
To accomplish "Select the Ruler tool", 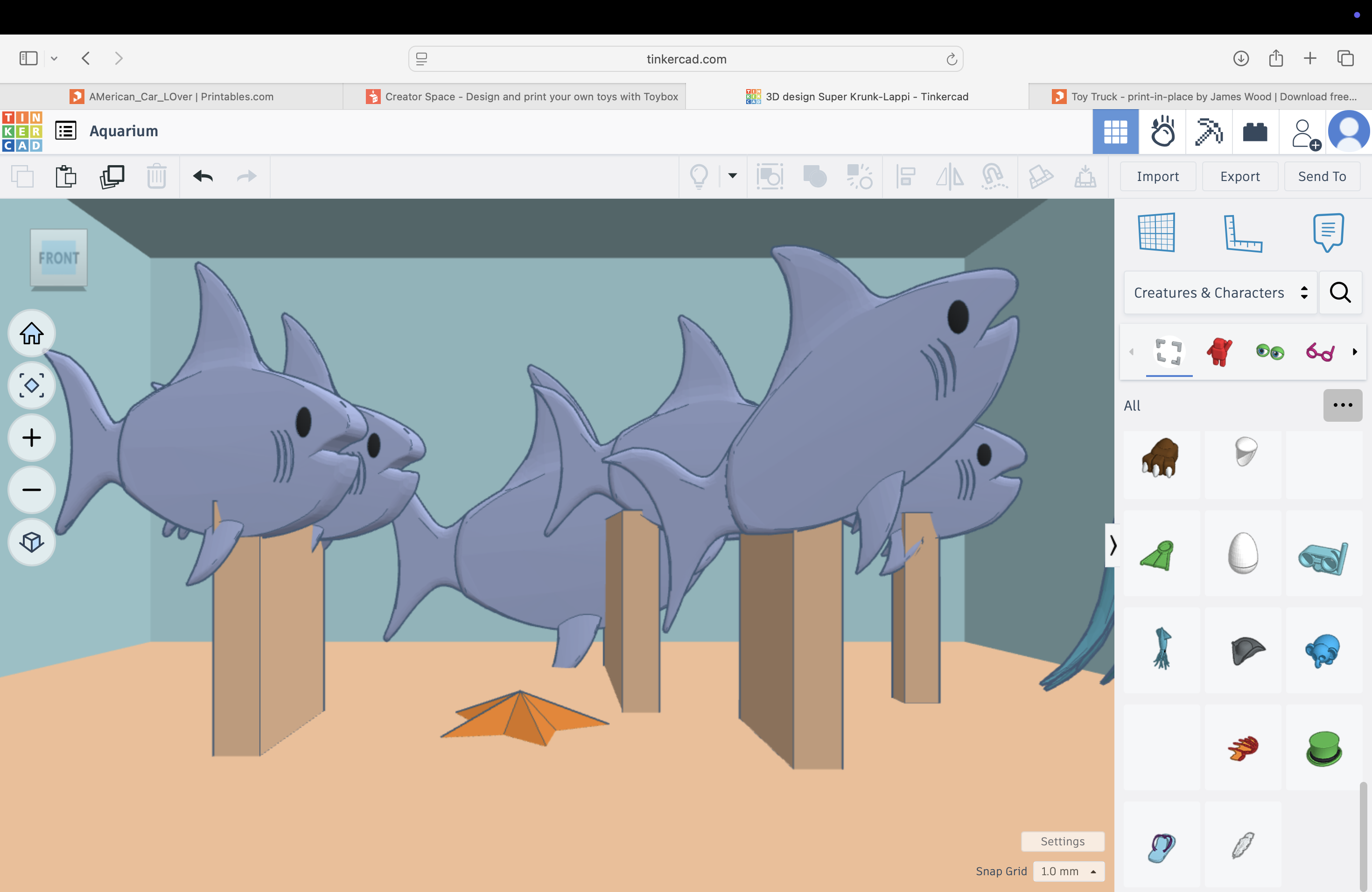I will pyautogui.click(x=1243, y=233).
